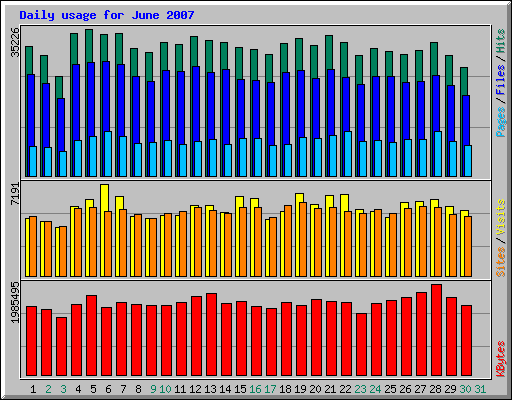
Task: Click day label 23 on the x-axis
Action: pos(360,389)
